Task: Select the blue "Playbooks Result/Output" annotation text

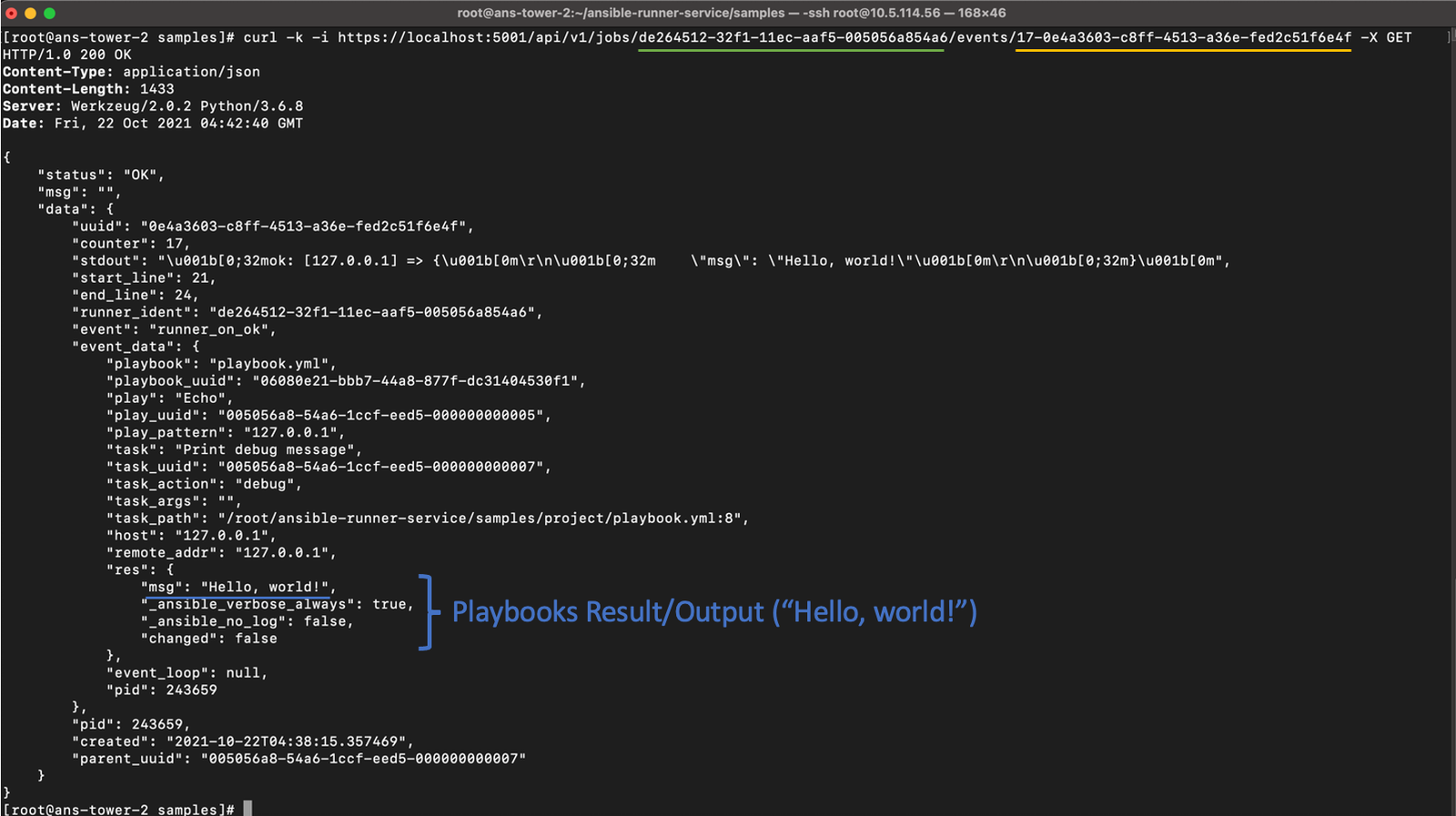Action: (x=713, y=612)
